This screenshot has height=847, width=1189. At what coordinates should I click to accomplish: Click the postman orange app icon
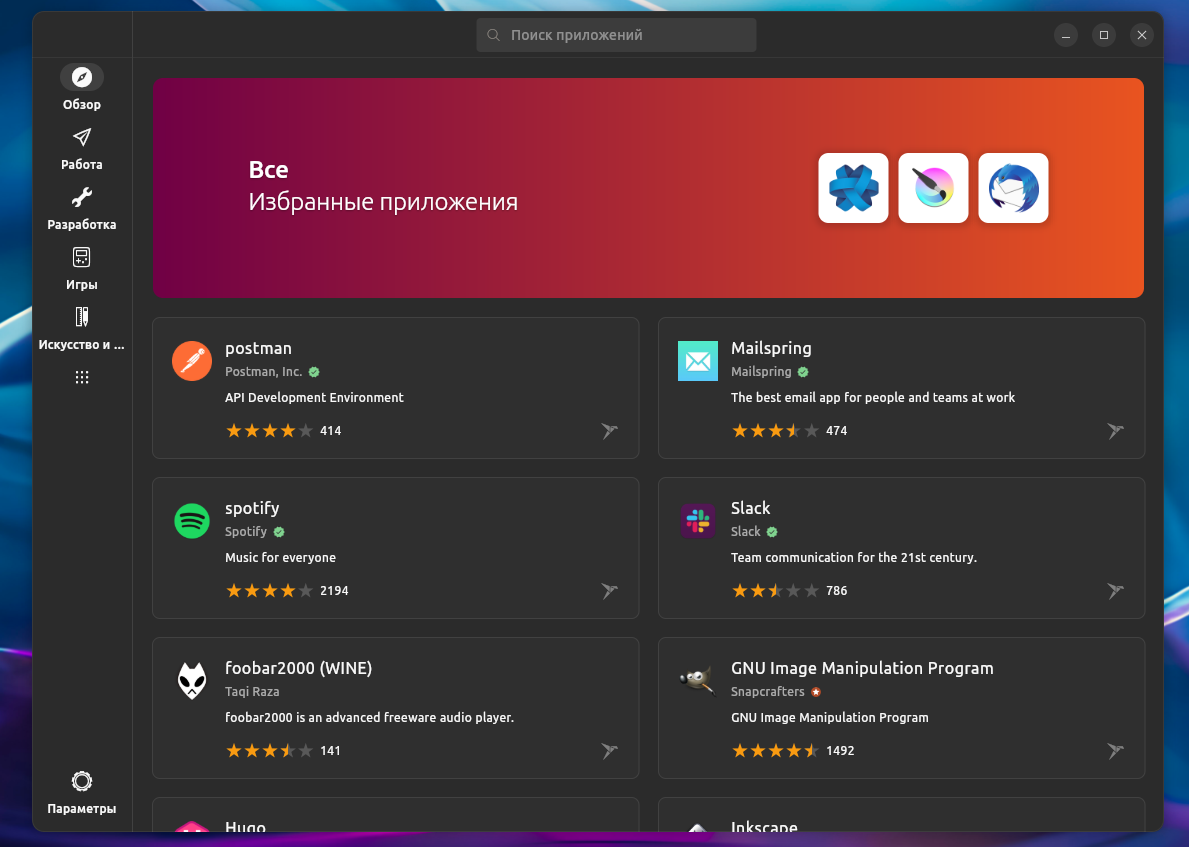point(192,361)
